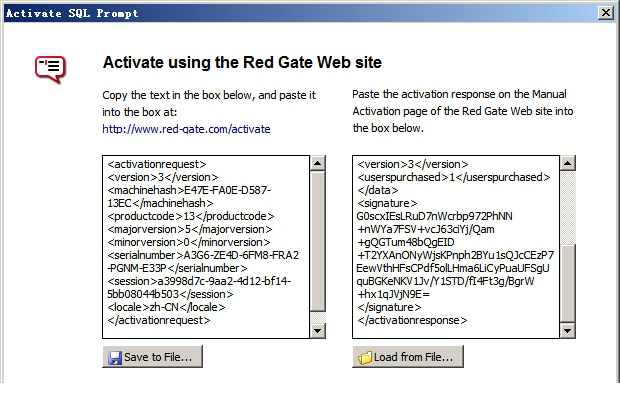
Task: Click the Save to File button
Action: pyautogui.click(x=153, y=357)
